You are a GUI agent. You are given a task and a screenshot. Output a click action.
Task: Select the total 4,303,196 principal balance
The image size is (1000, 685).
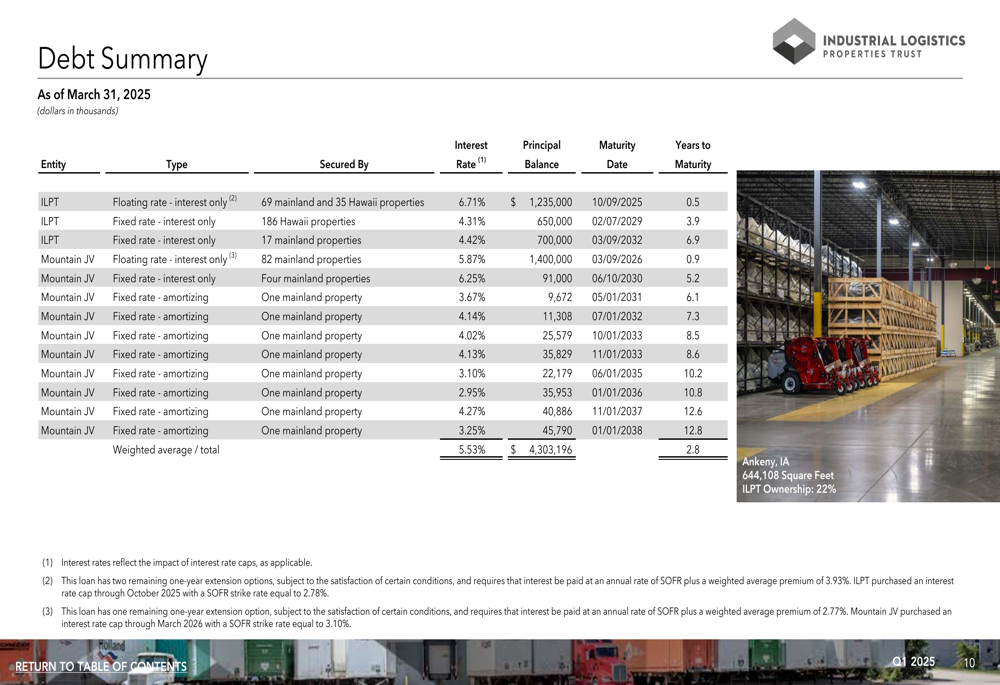coord(550,450)
